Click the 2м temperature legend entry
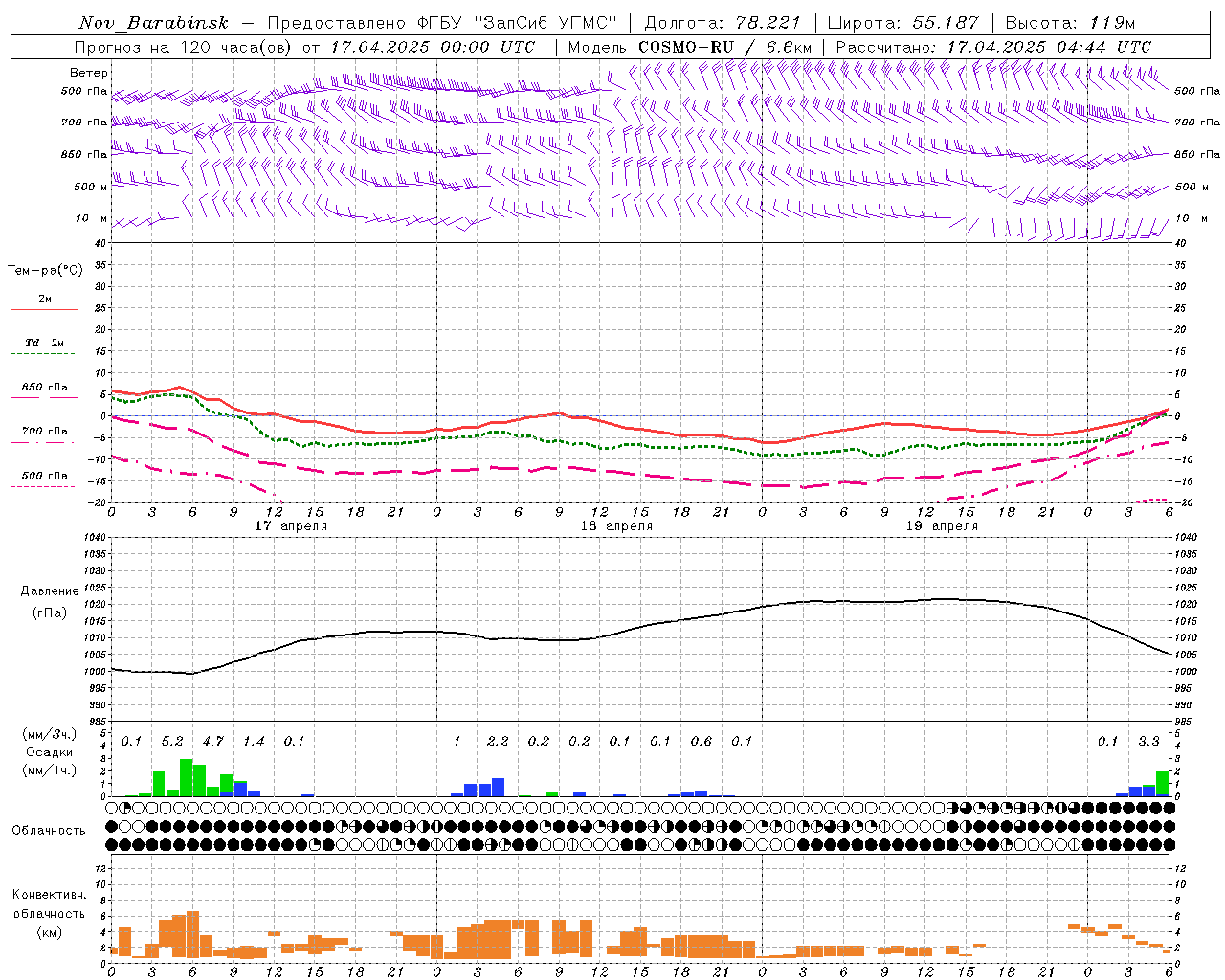Screen dimensions: 1225x980 click(x=45, y=300)
